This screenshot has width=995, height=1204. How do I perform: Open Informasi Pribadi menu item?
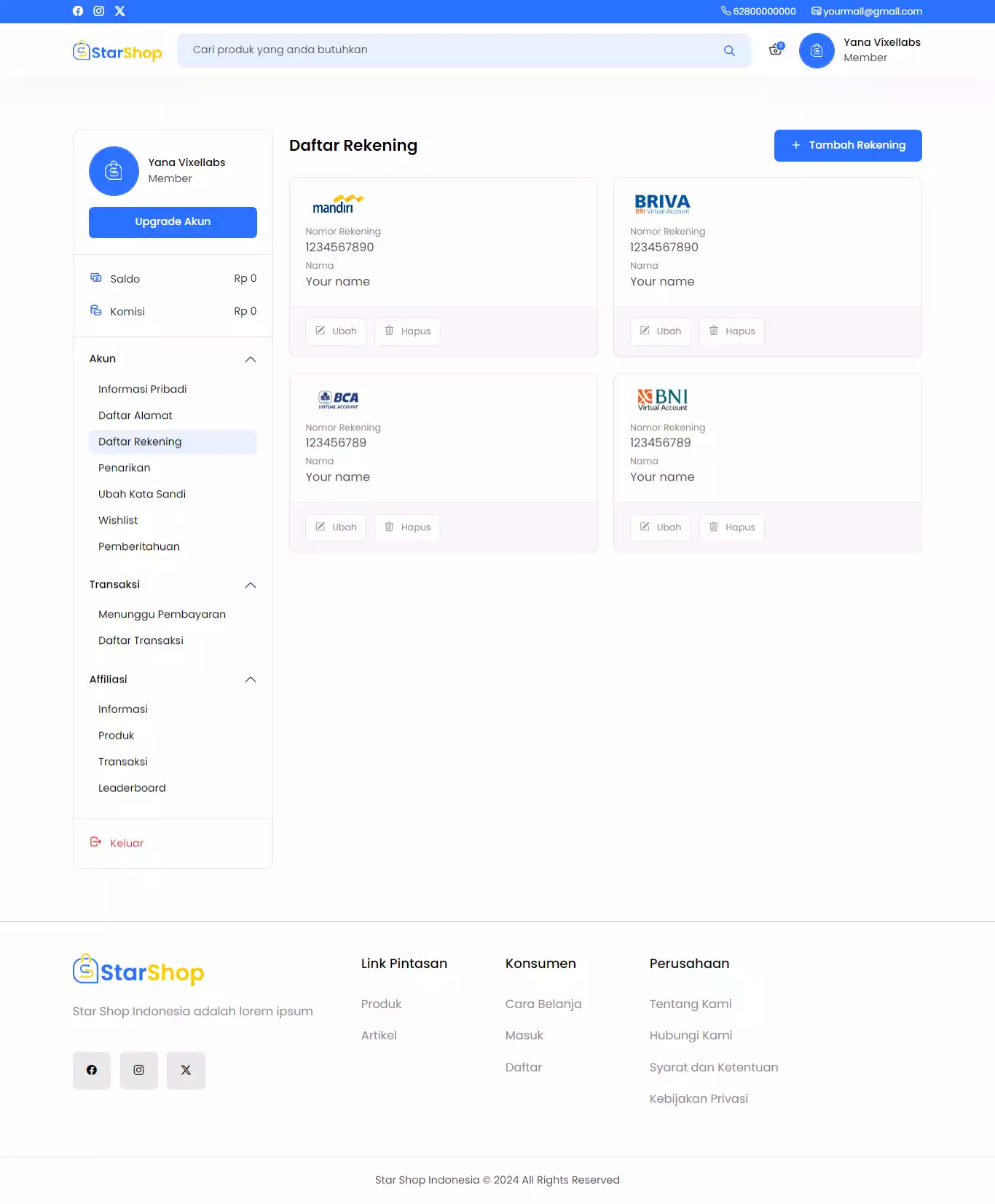click(143, 389)
